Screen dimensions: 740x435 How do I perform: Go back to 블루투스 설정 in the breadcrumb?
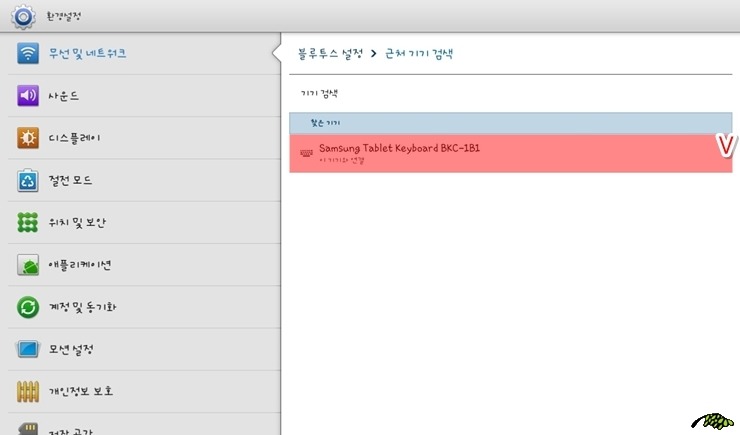(x=330, y=53)
